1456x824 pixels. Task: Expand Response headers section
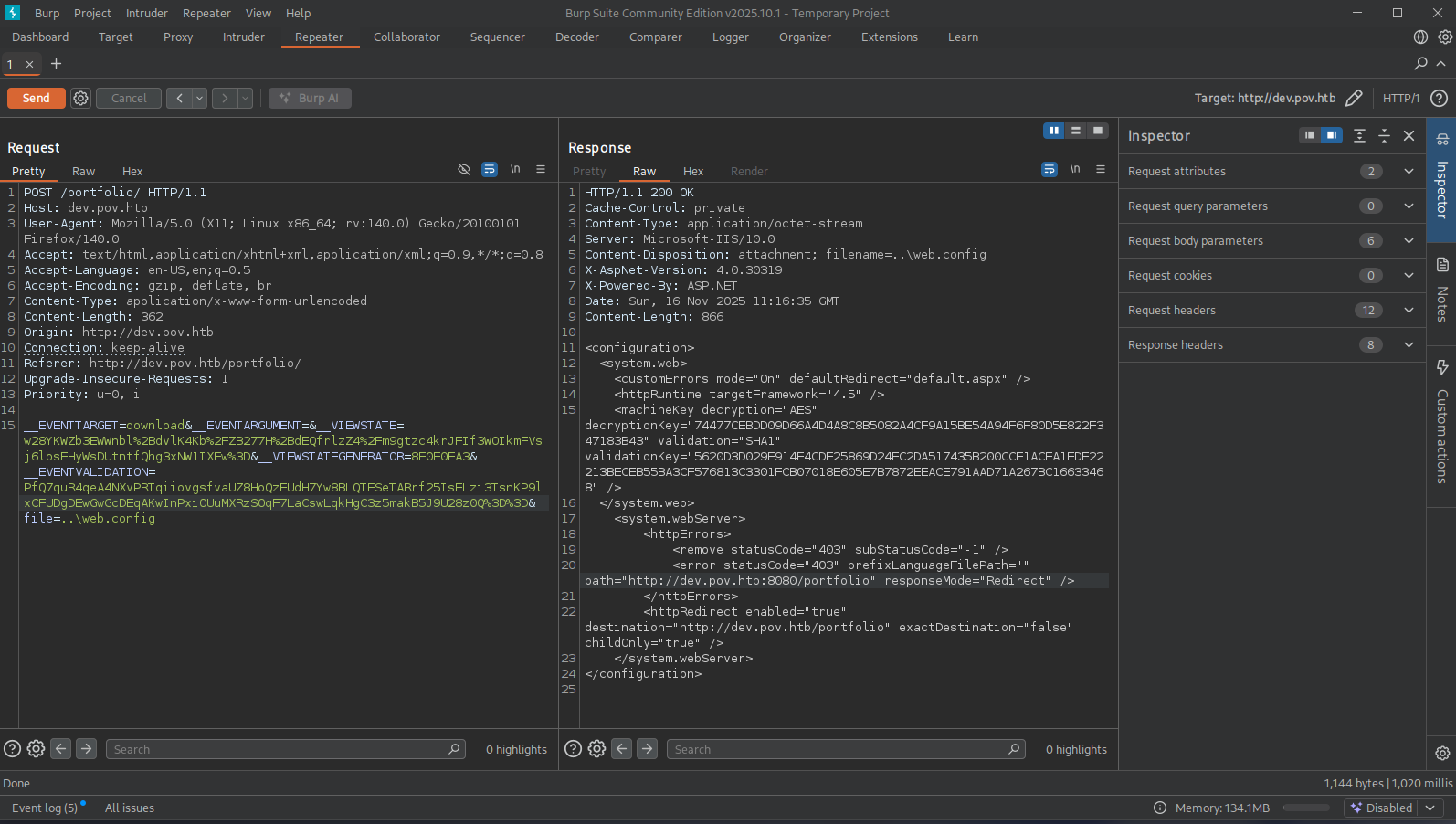pyautogui.click(x=1409, y=344)
